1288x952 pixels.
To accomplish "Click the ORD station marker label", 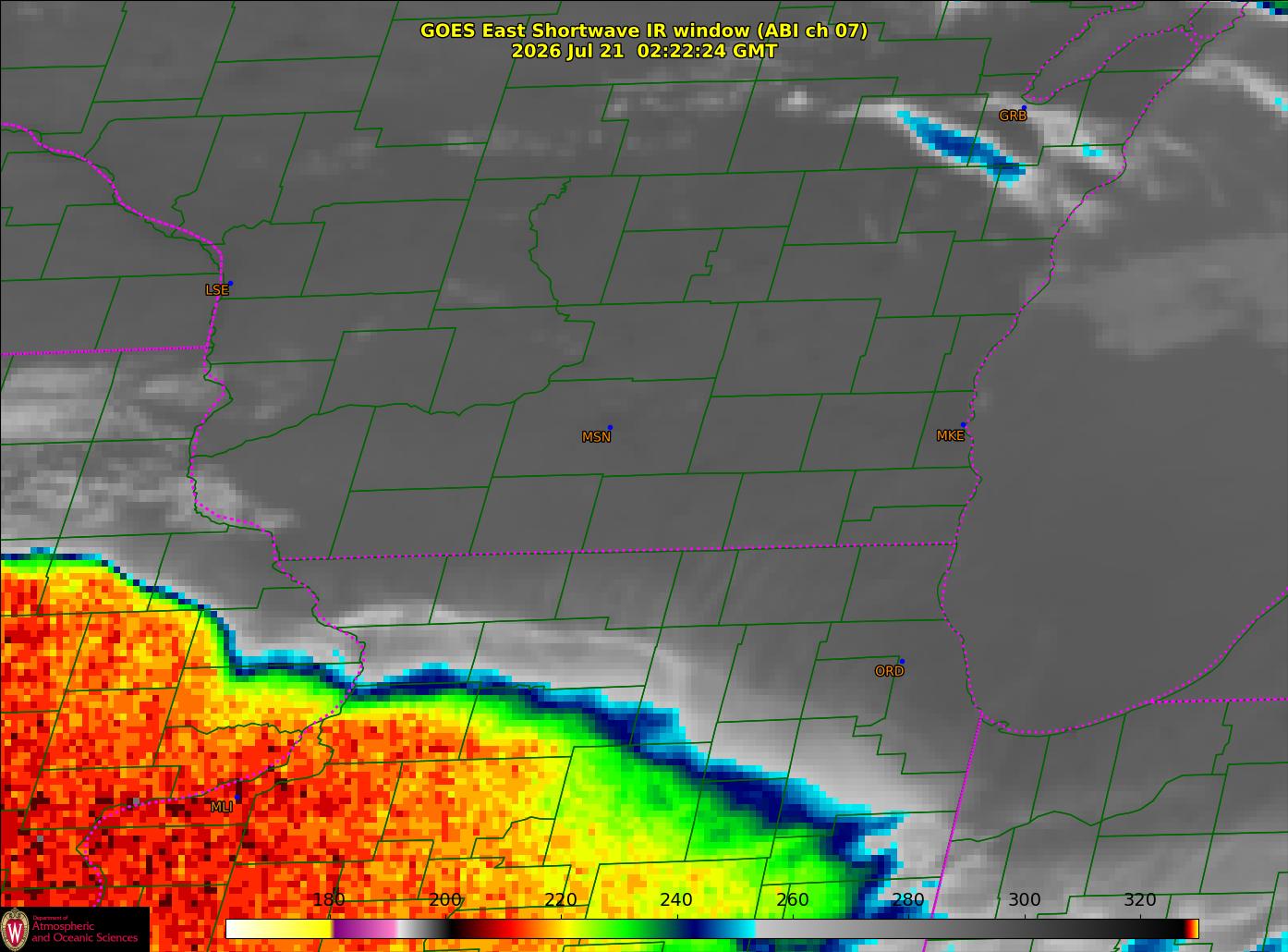I will pyautogui.click(x=889, y=671).
